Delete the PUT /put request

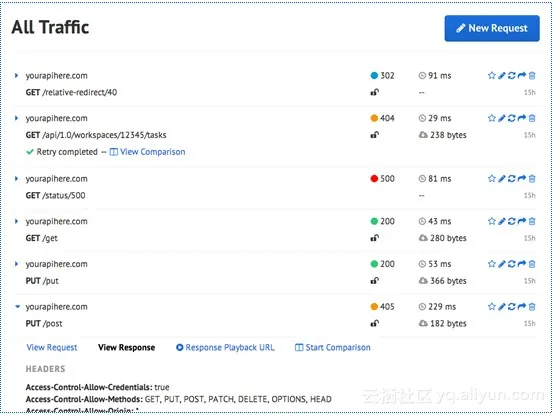532,264
